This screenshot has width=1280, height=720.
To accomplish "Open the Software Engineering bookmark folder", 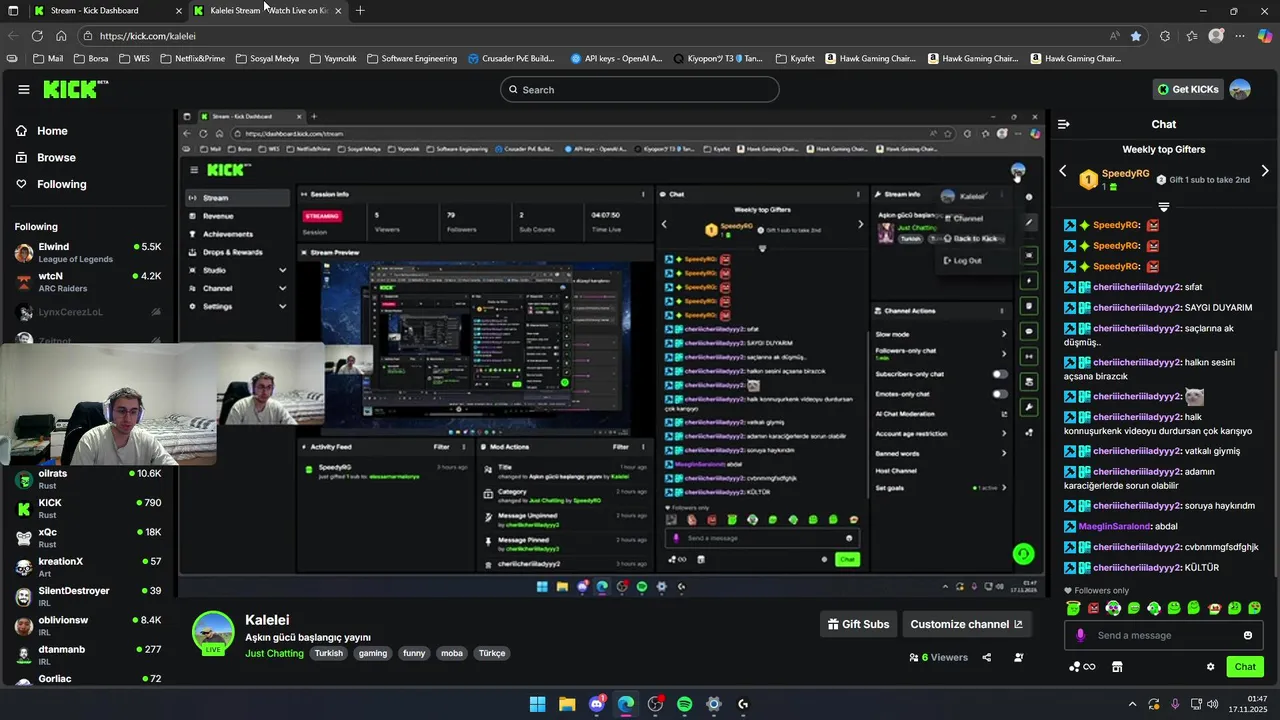I will [x=412, y=59].
